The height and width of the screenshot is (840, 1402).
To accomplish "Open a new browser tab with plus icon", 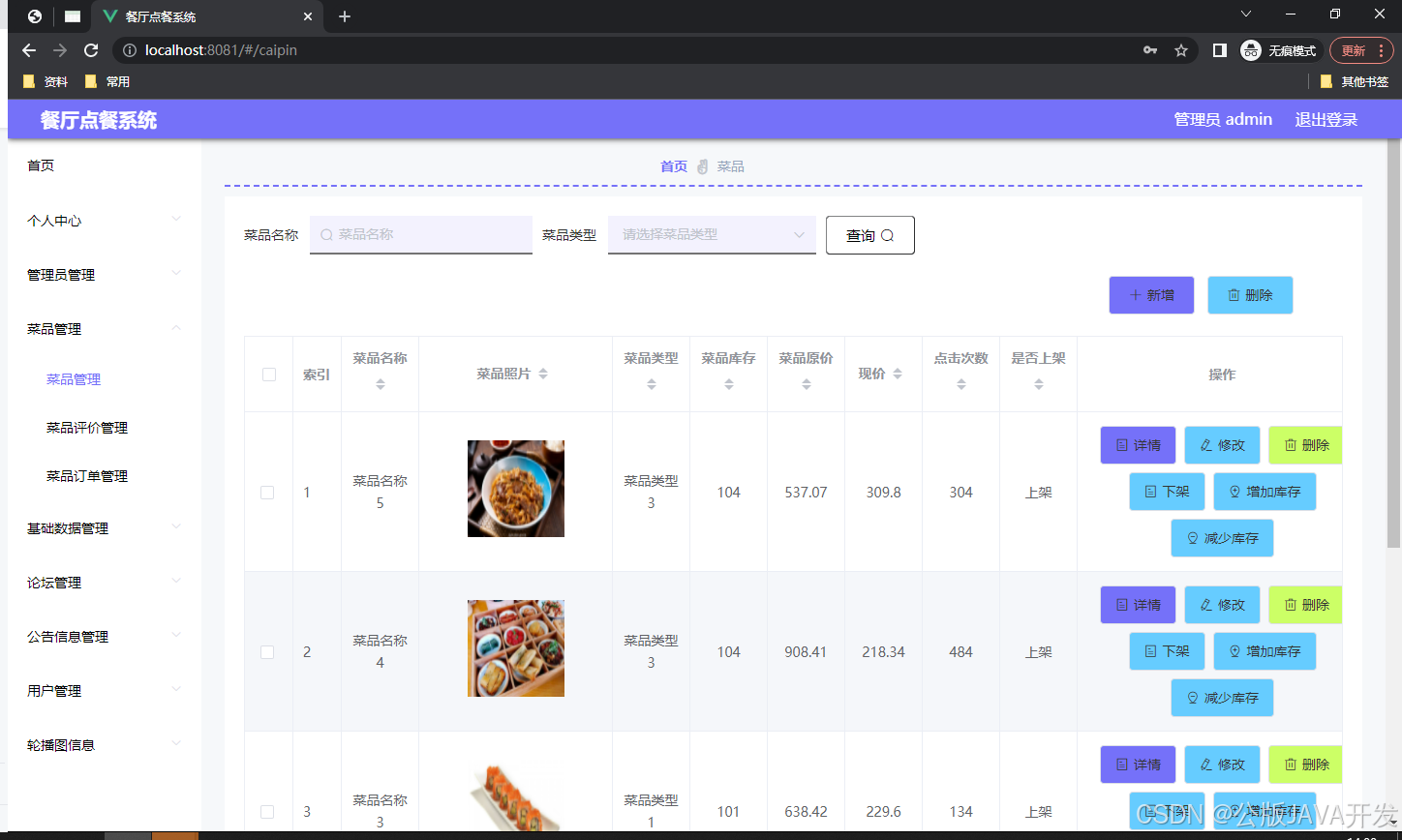I will tap(345, 16).
